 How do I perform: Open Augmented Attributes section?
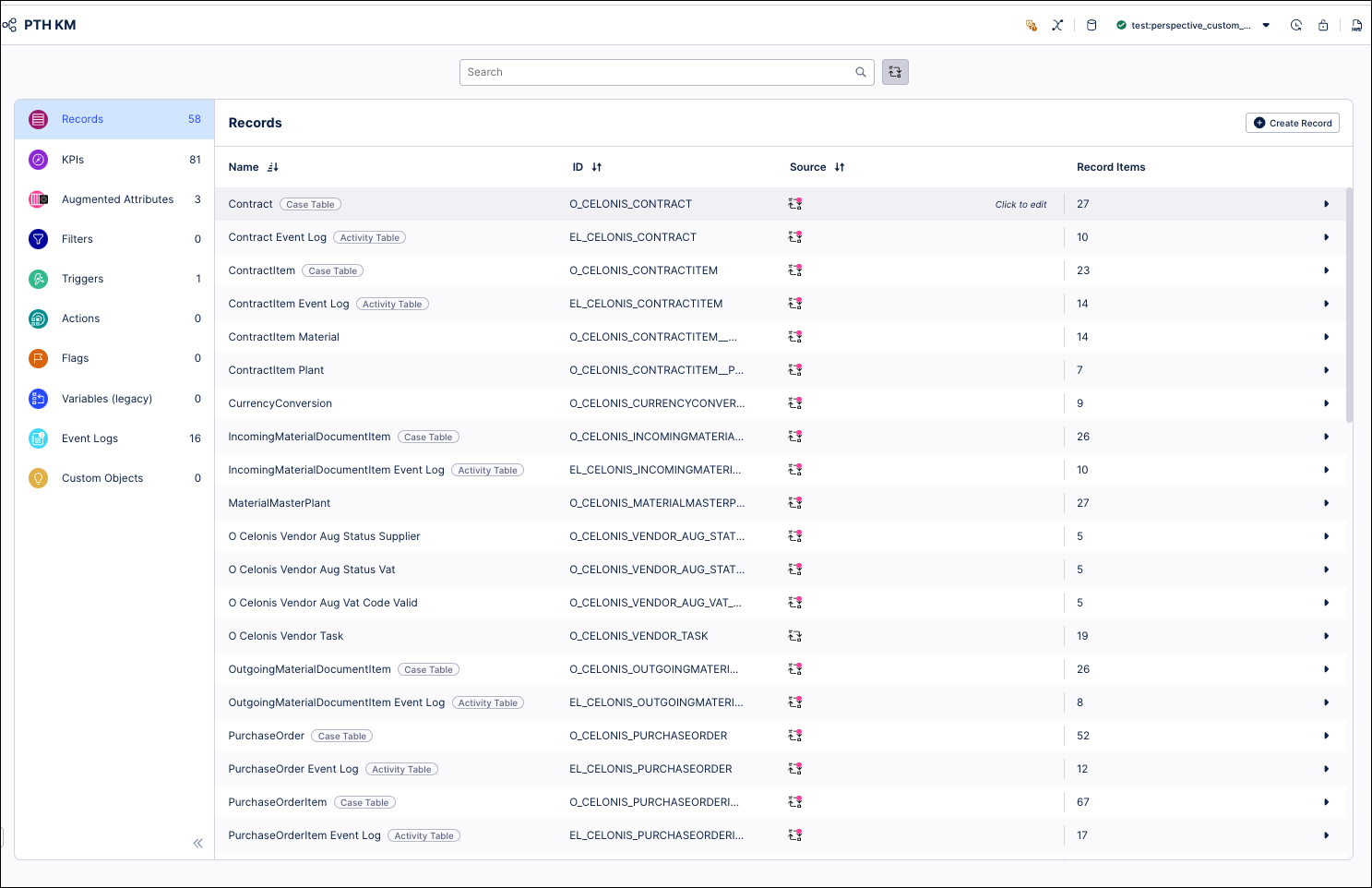tap(114, 199)
